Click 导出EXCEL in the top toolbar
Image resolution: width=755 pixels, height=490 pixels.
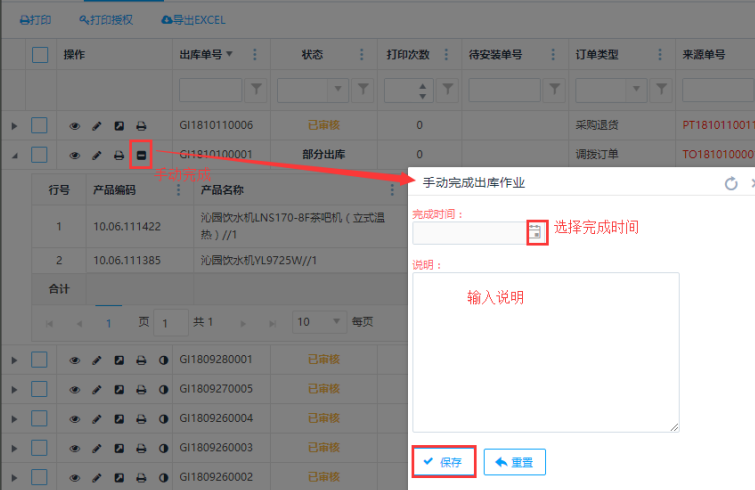193,19
